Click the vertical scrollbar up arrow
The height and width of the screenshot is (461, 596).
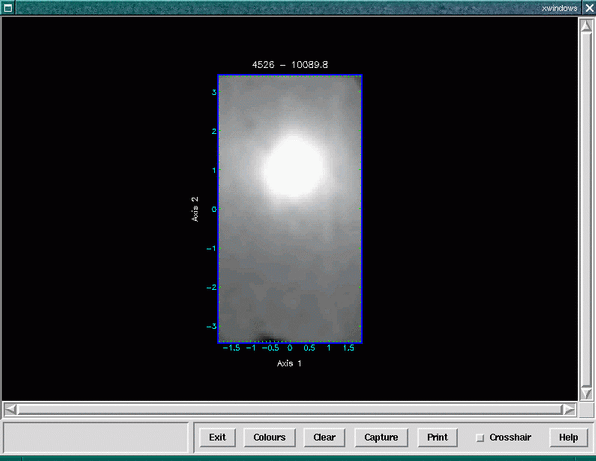[586, 25]
